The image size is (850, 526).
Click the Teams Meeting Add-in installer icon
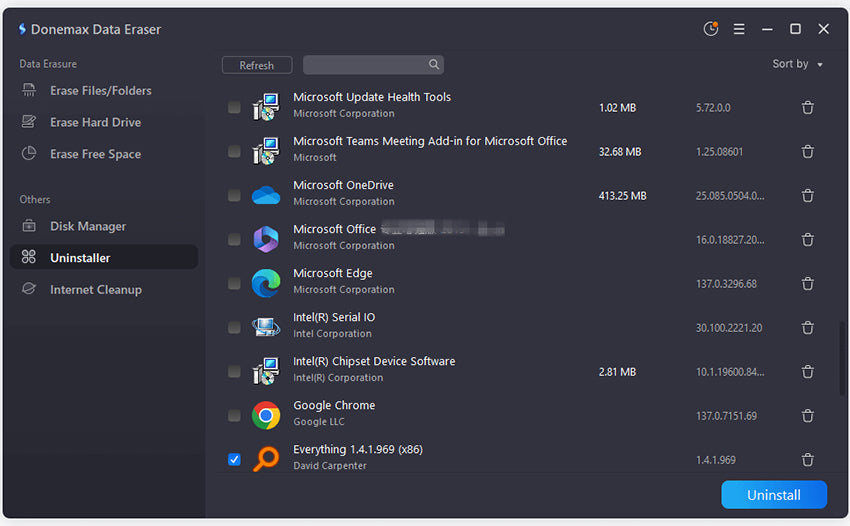pyautogui.click(x=266, y=151)
